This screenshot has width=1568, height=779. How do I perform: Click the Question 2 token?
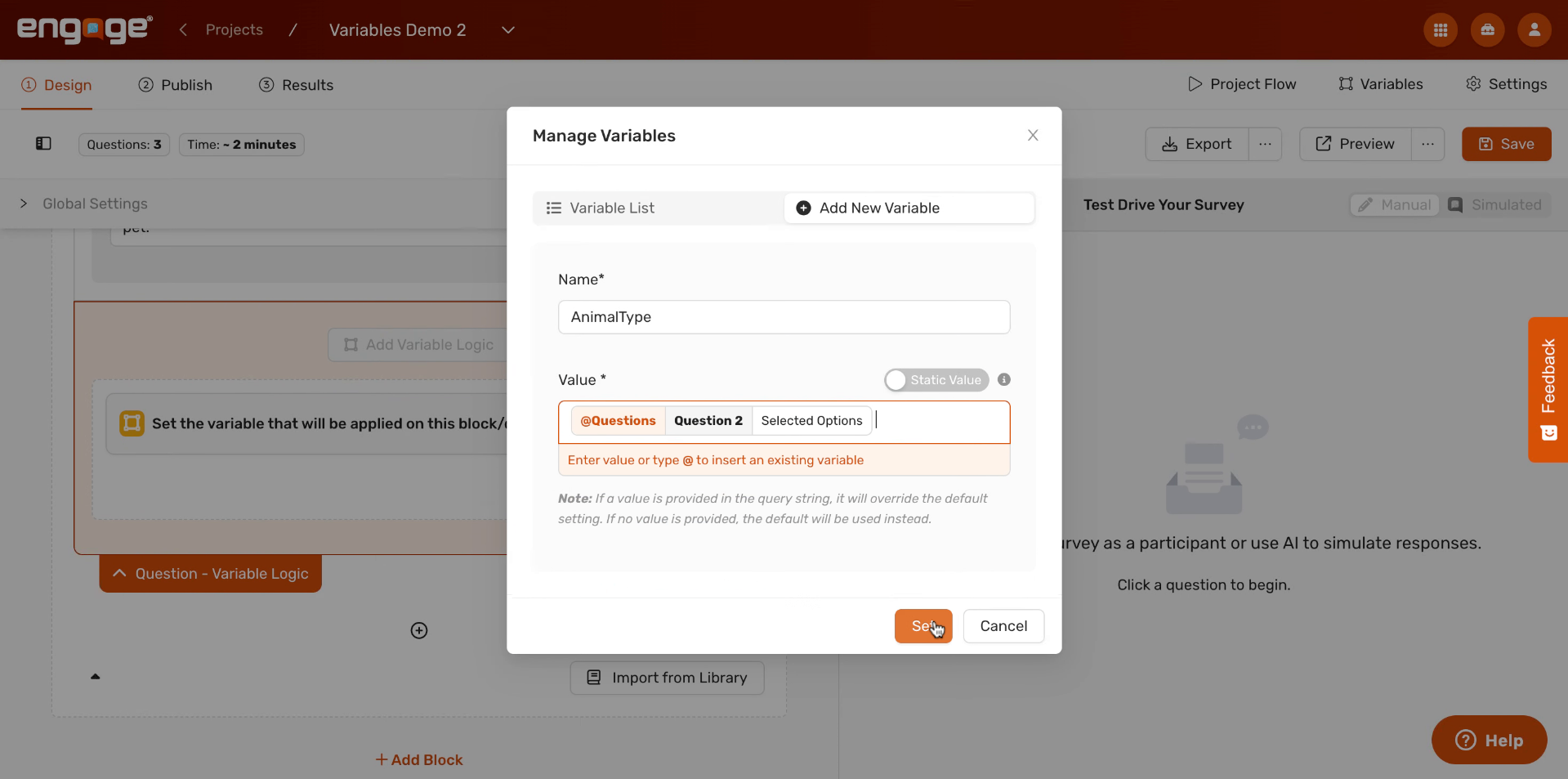pyautogui.click(x=708, y=421)
